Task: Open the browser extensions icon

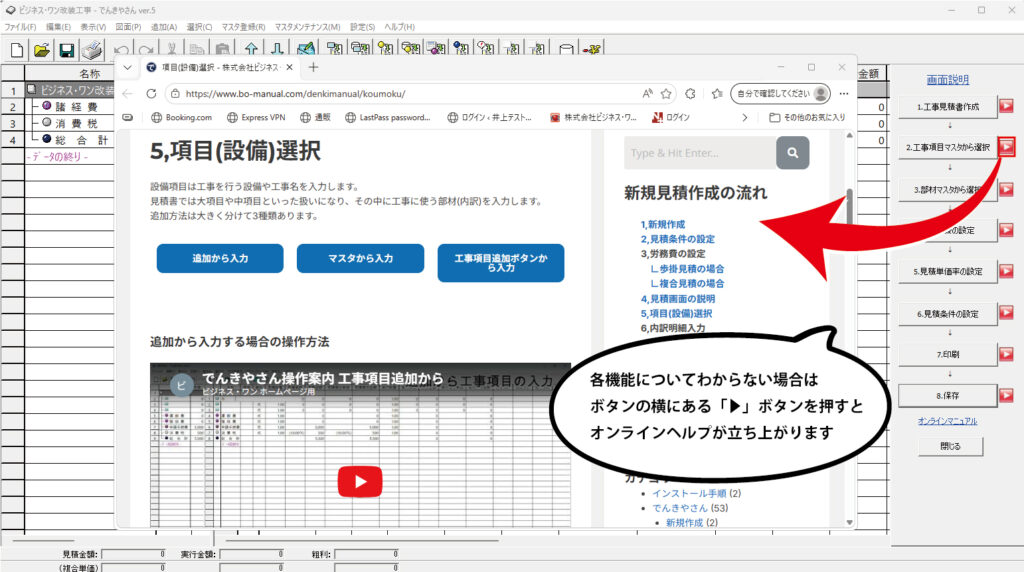Action: (691, 93)
